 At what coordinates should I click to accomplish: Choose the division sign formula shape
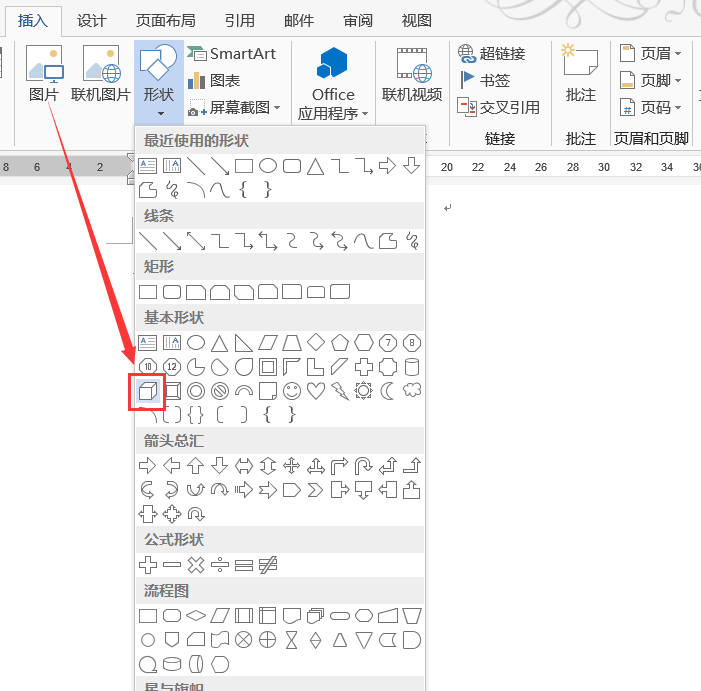pos(219,565)
